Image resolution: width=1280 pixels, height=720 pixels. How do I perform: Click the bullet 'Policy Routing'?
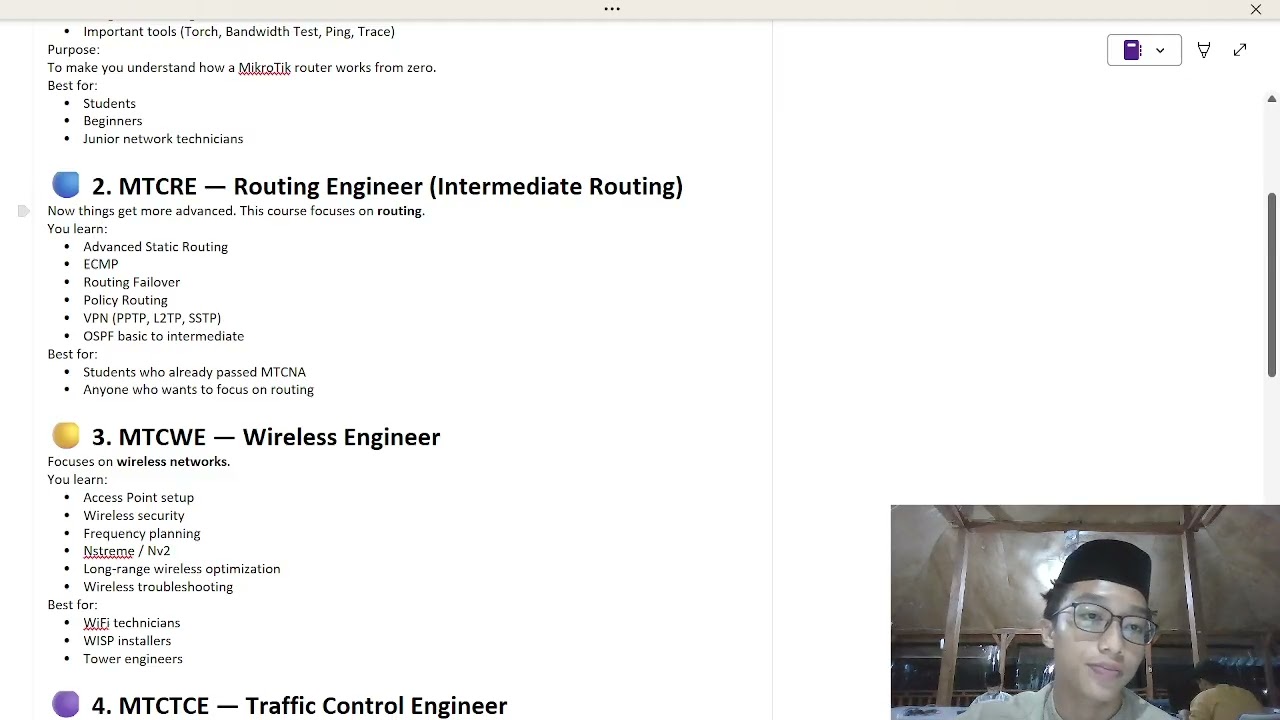pyautogui.click(x=125, y=300)
